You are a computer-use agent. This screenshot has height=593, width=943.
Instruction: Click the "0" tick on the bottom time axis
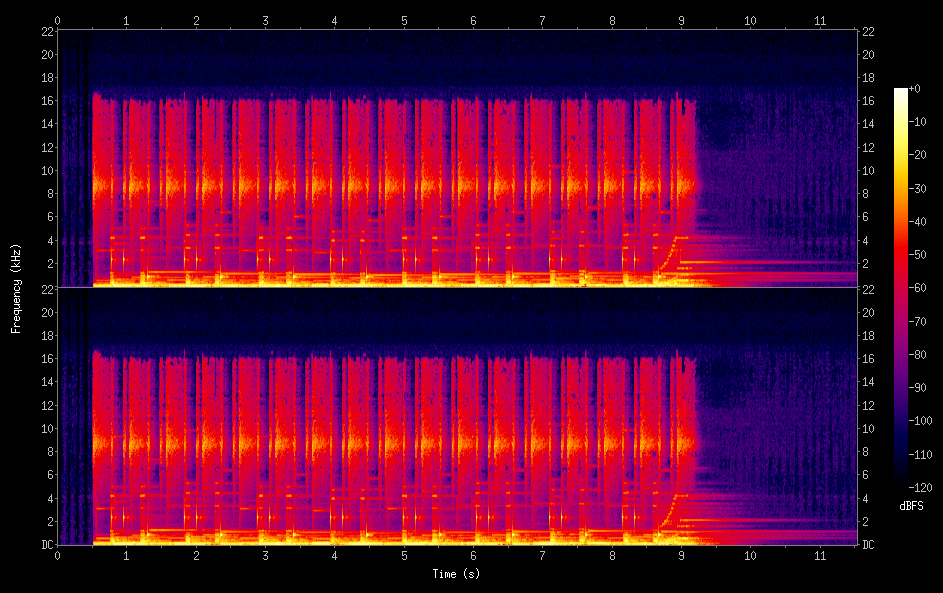(57, 555)
